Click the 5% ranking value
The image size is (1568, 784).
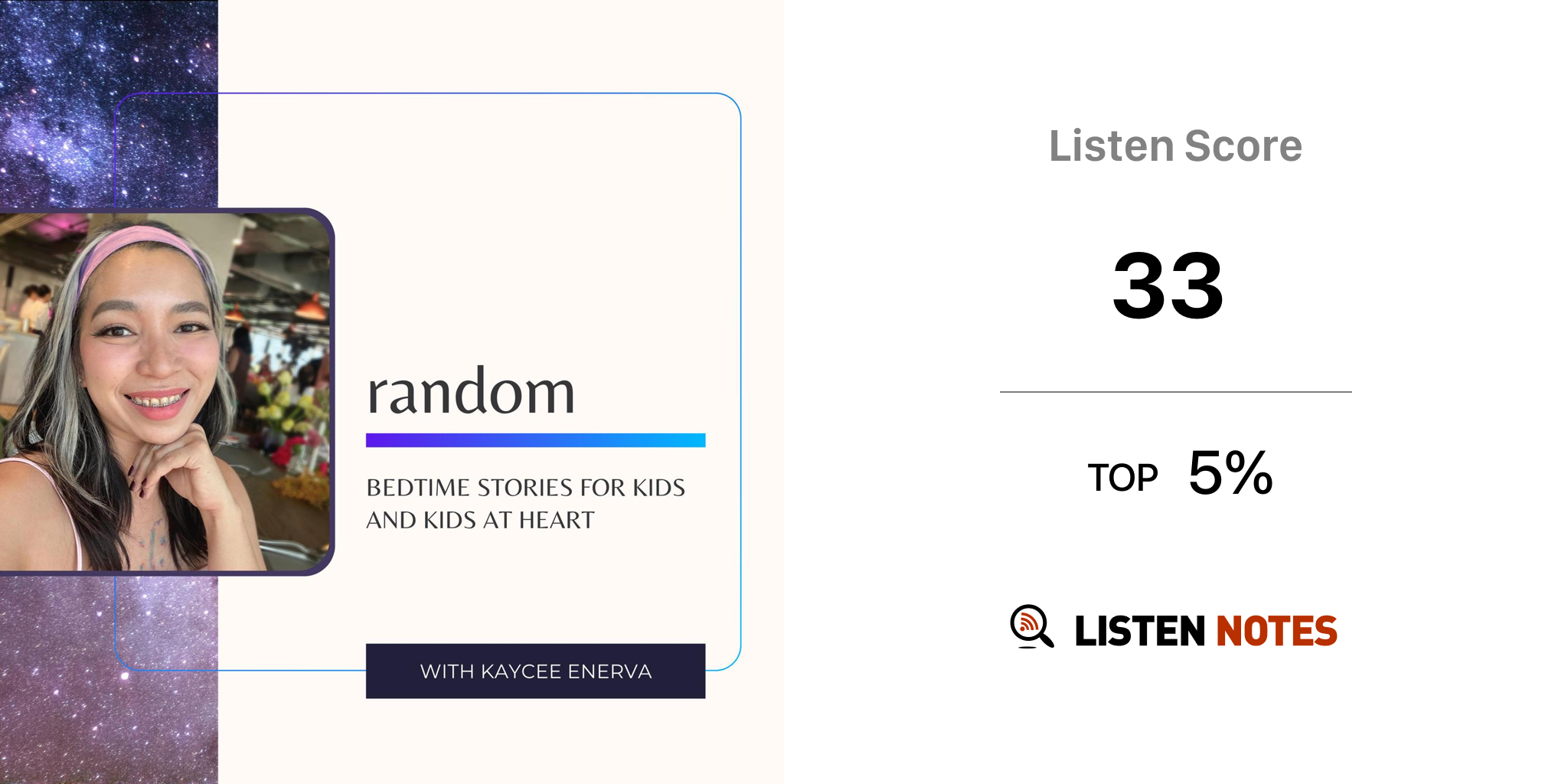pyautogui.click(x=1230, y=473)
